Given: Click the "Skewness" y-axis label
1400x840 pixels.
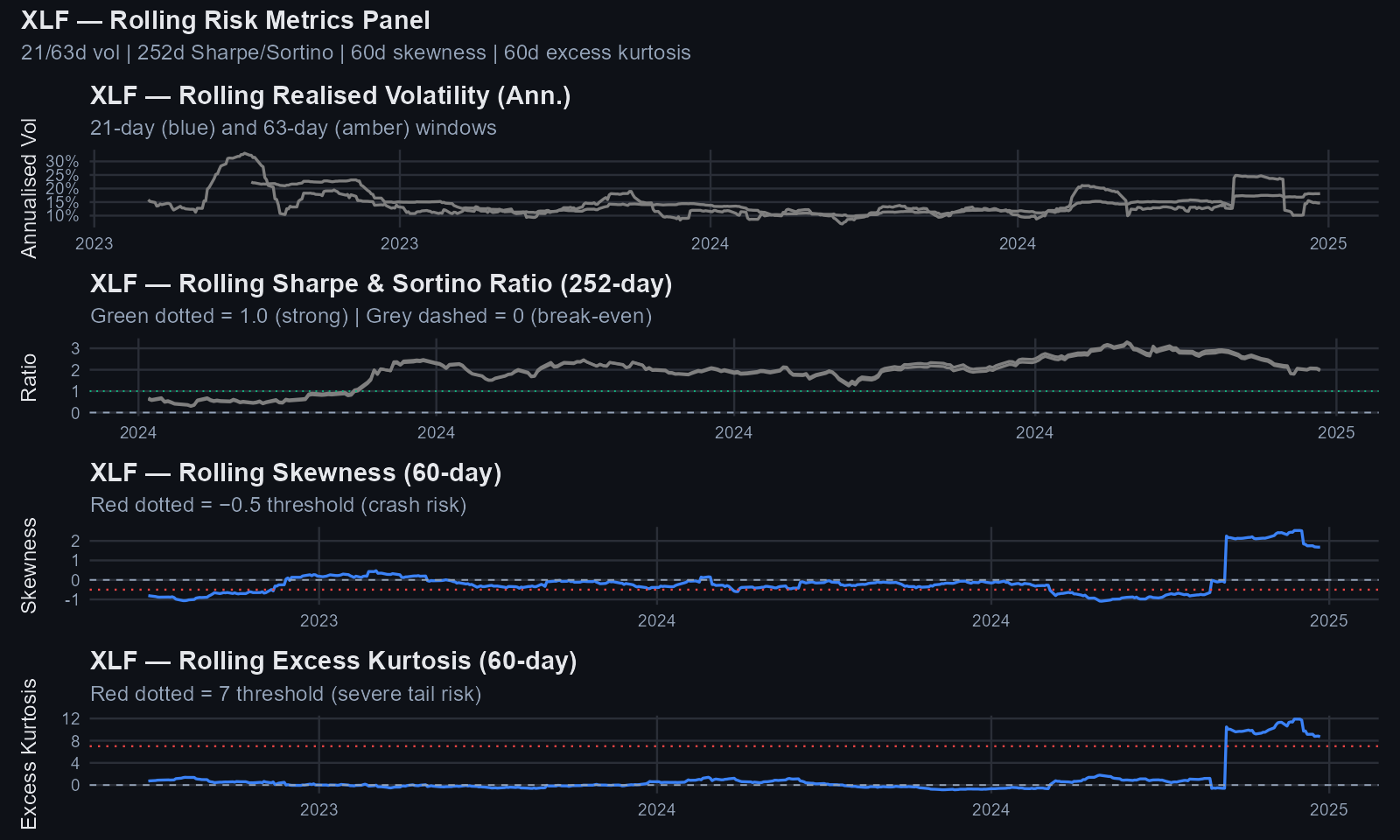Looking at the screenshot, I should [x=29, y=565].
